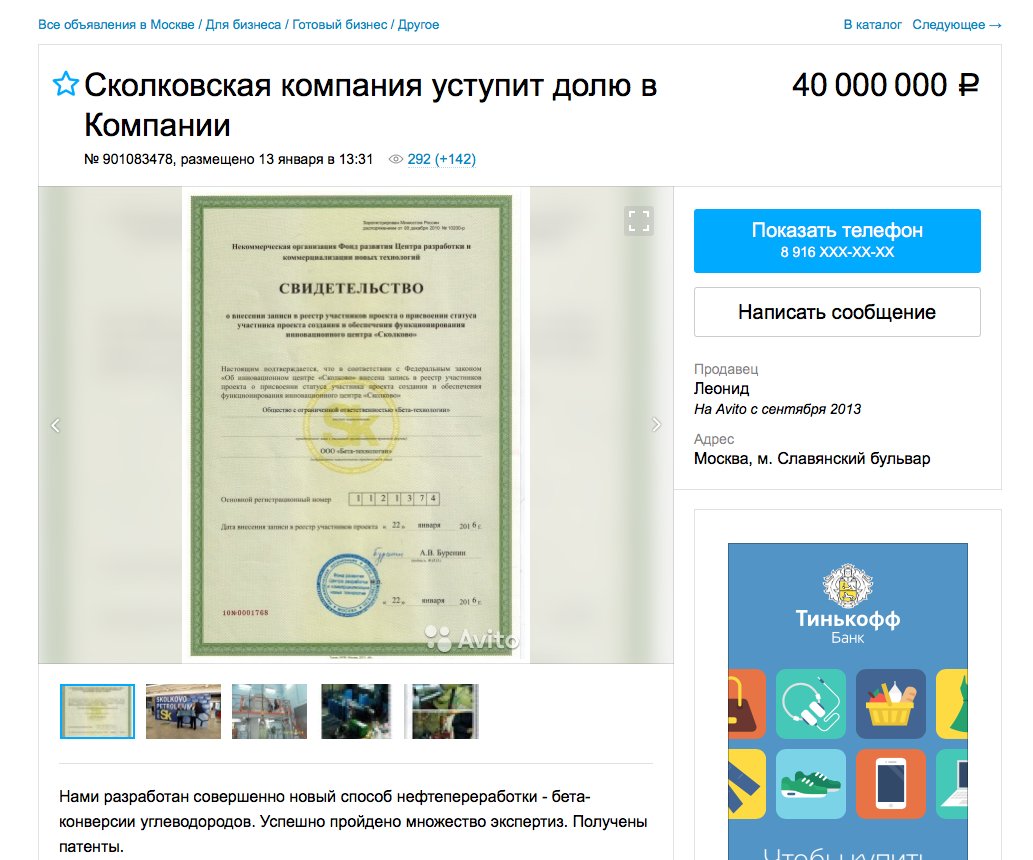Click seller info На Avito с сентября 2013

pyautogui.click(x=777, y=409)
